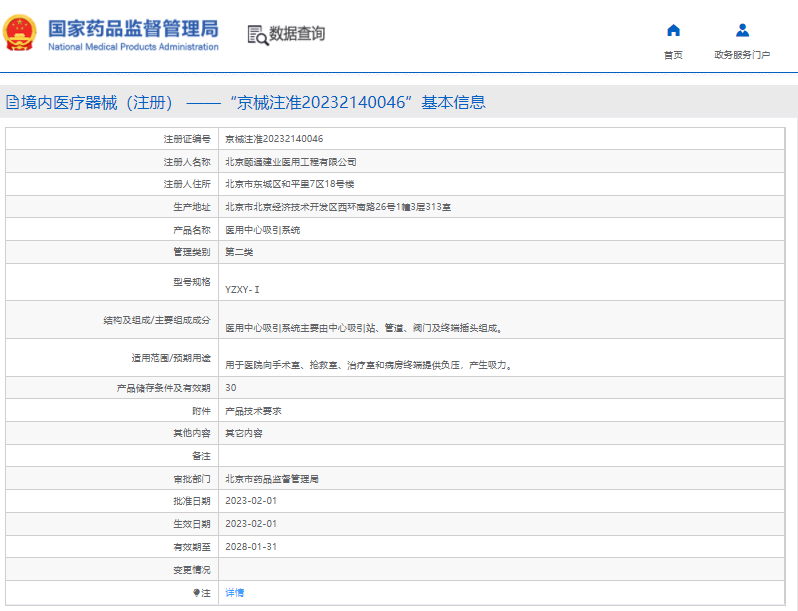Click the 管理类别 label
The image size is (798, 611).
click(x=192, y=252)
